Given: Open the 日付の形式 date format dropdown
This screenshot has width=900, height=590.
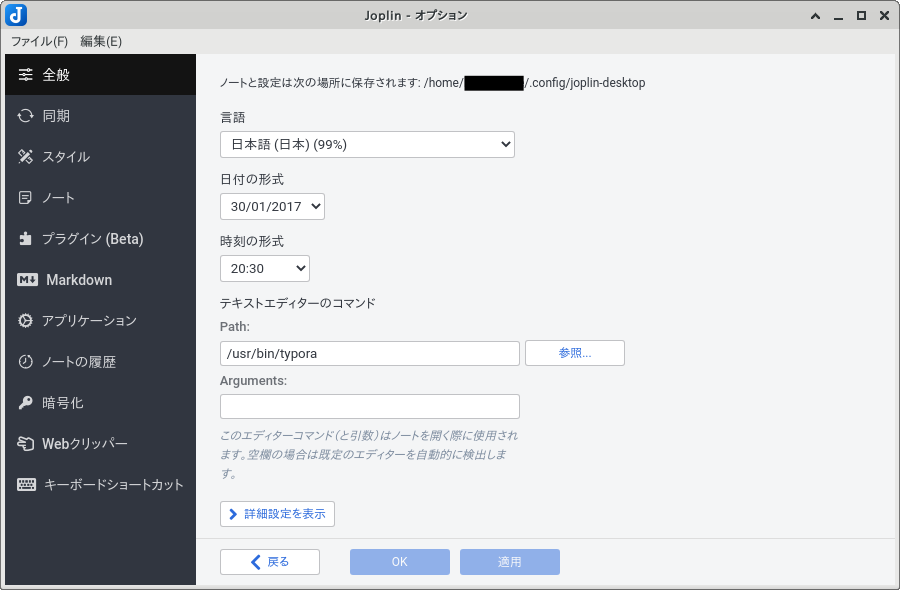Looking at the screenshot, I should (x=272, y=207).
